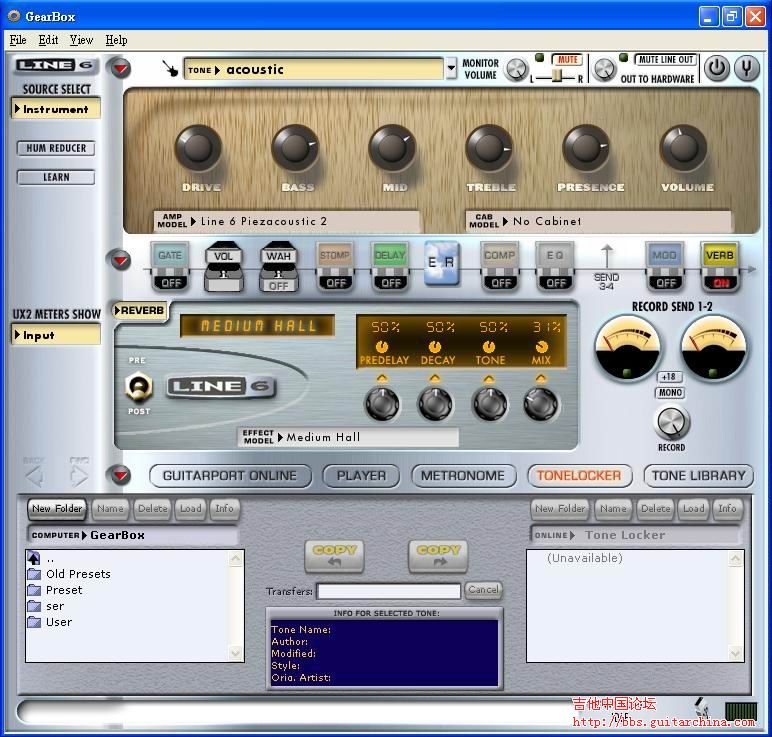Screen dimensions: 772x737
Task: Flip the reverb PRE/POST switch
Action: pyautogui.click(x=138, y=387)
